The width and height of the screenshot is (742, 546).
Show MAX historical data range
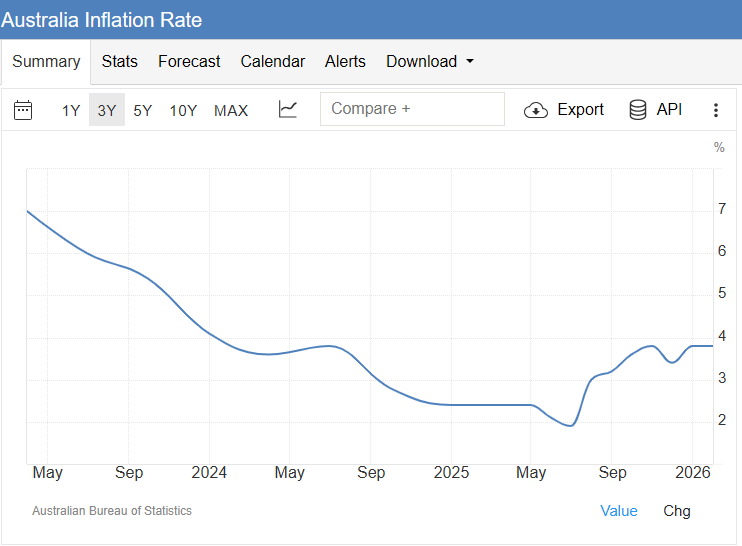[231, 110]
